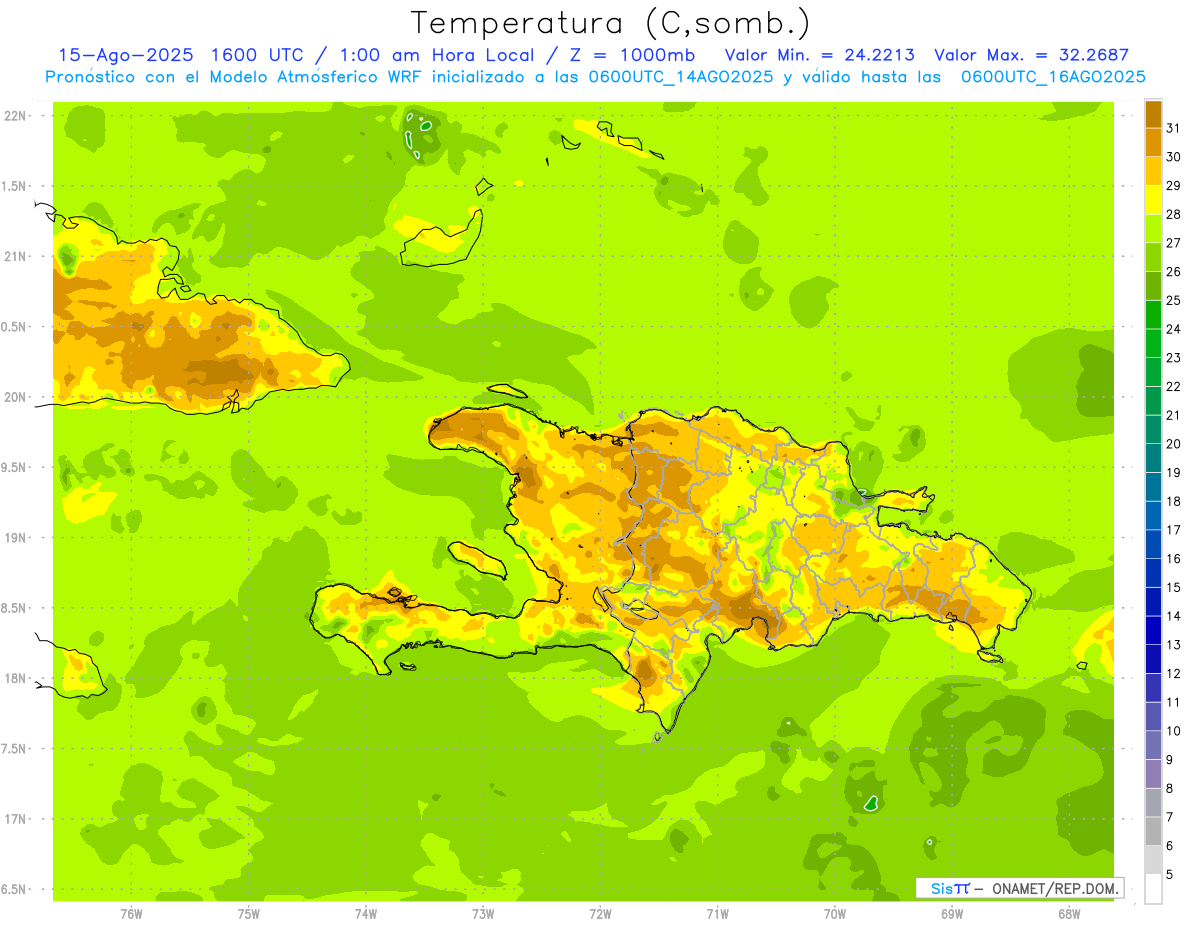Screen dimensions: 1200x927
Task: Click longitude label "76W"
Action: coord(131,914)
